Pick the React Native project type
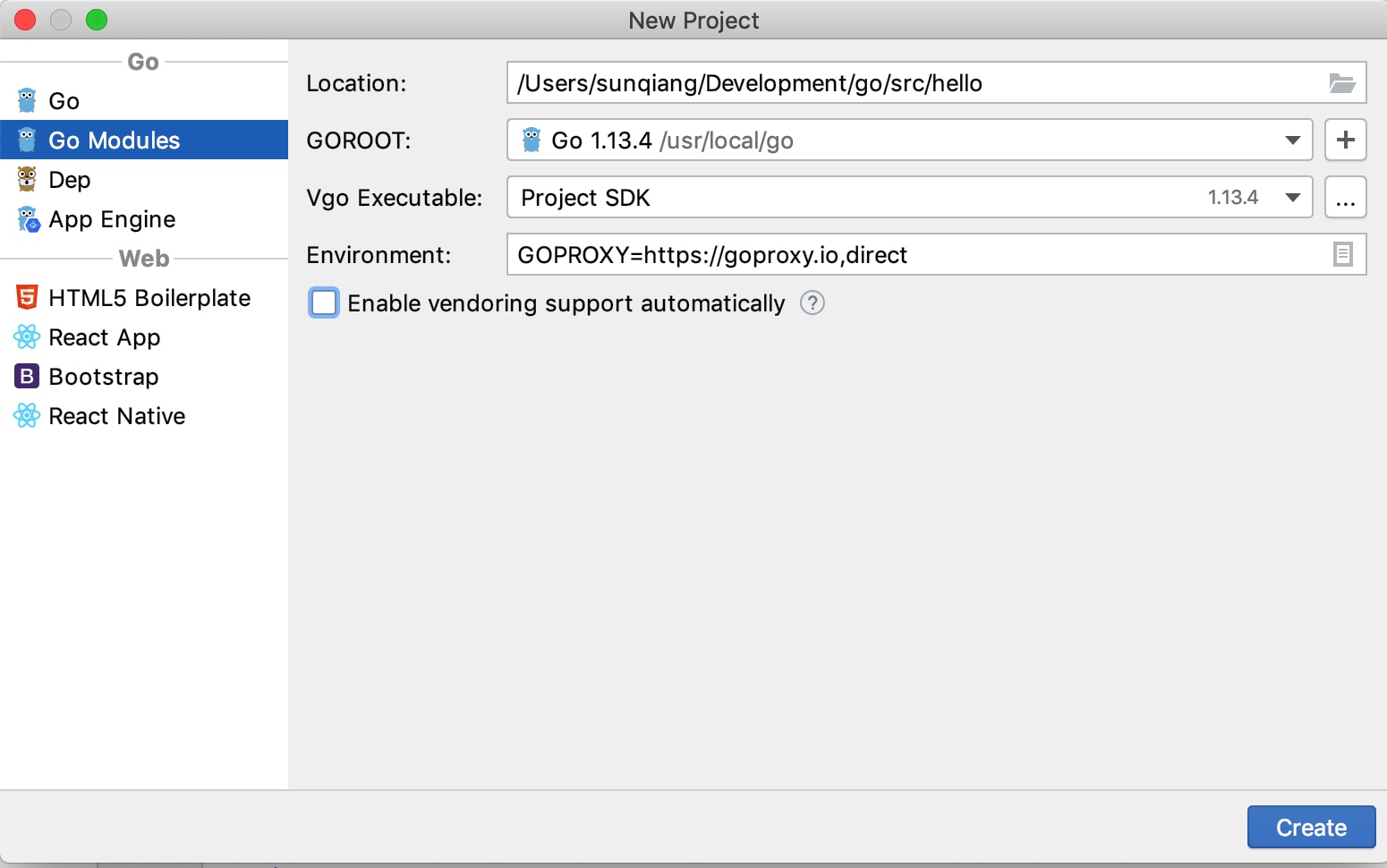Viewport: 1387px width, 868px height. click(144, 415)
